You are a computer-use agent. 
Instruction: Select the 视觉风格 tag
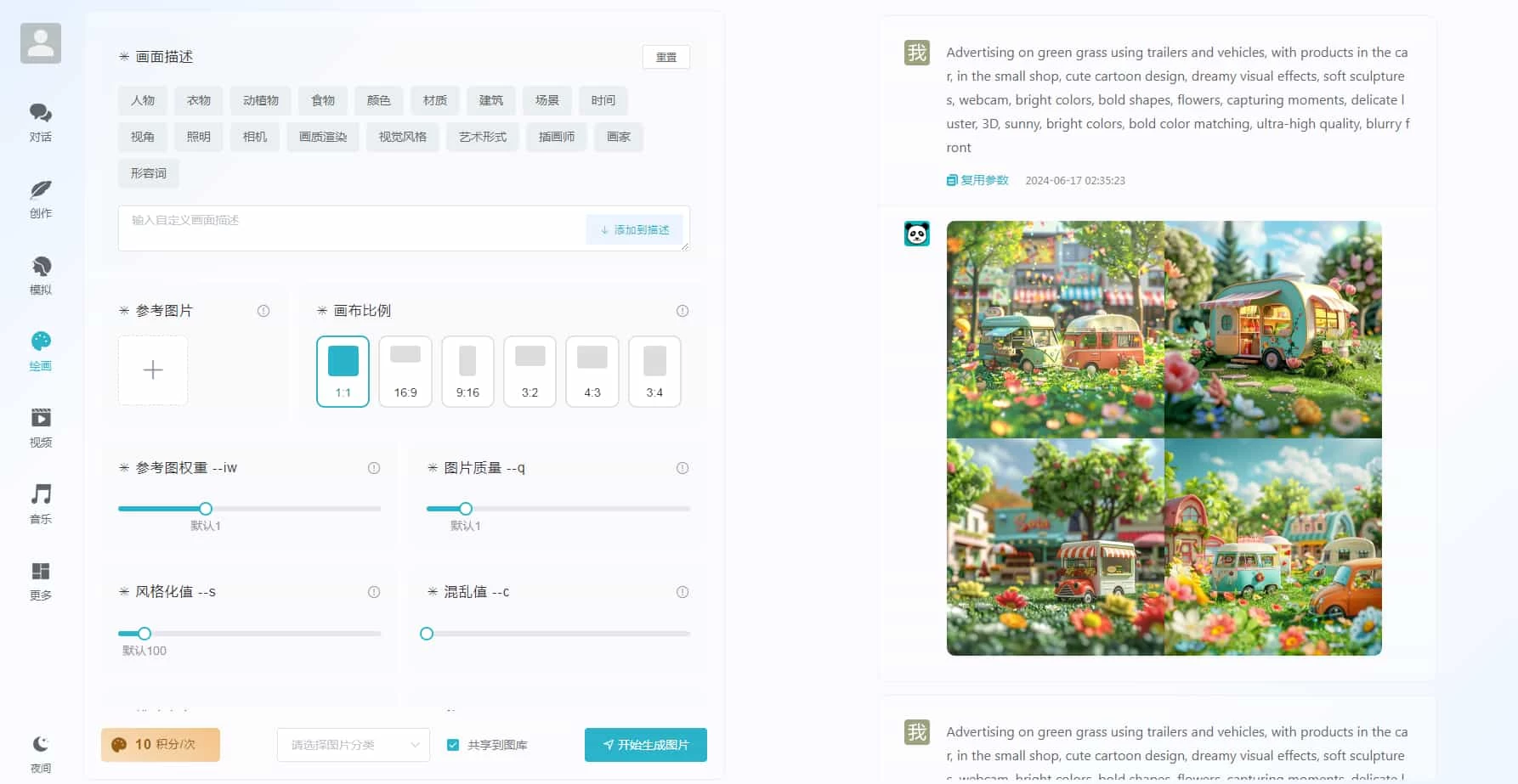pos(402,137)
